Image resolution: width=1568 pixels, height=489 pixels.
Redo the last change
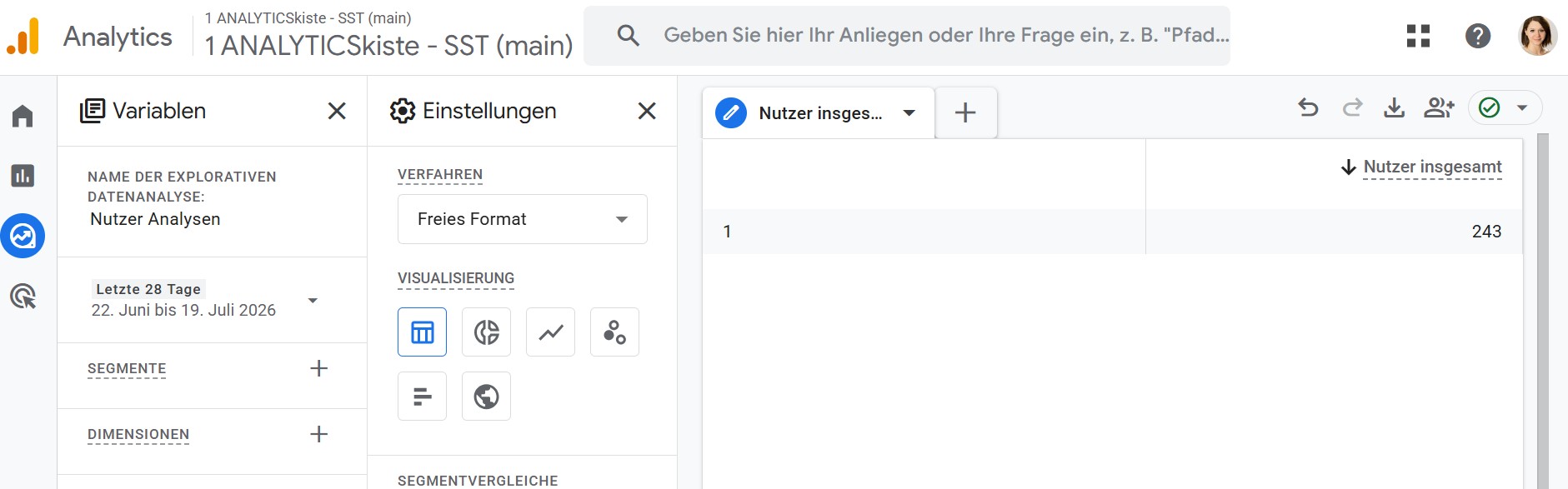click(1352, 107)
